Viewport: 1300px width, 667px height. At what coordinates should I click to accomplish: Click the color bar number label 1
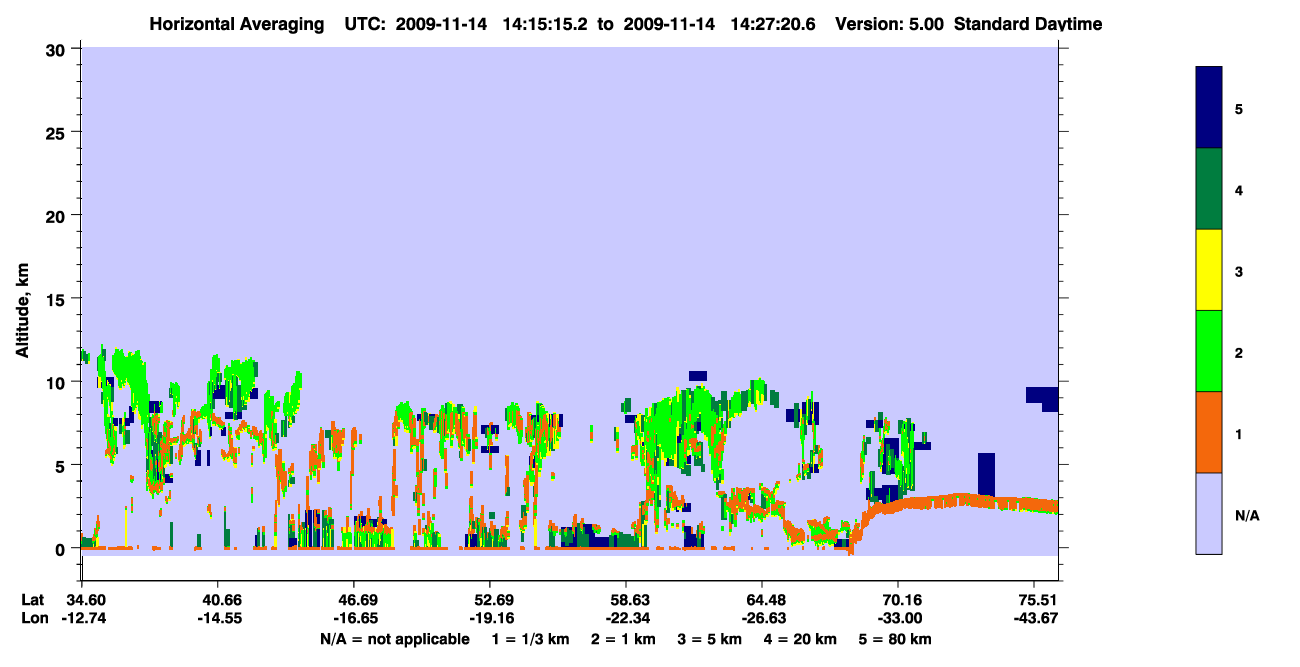[1239, 434]
